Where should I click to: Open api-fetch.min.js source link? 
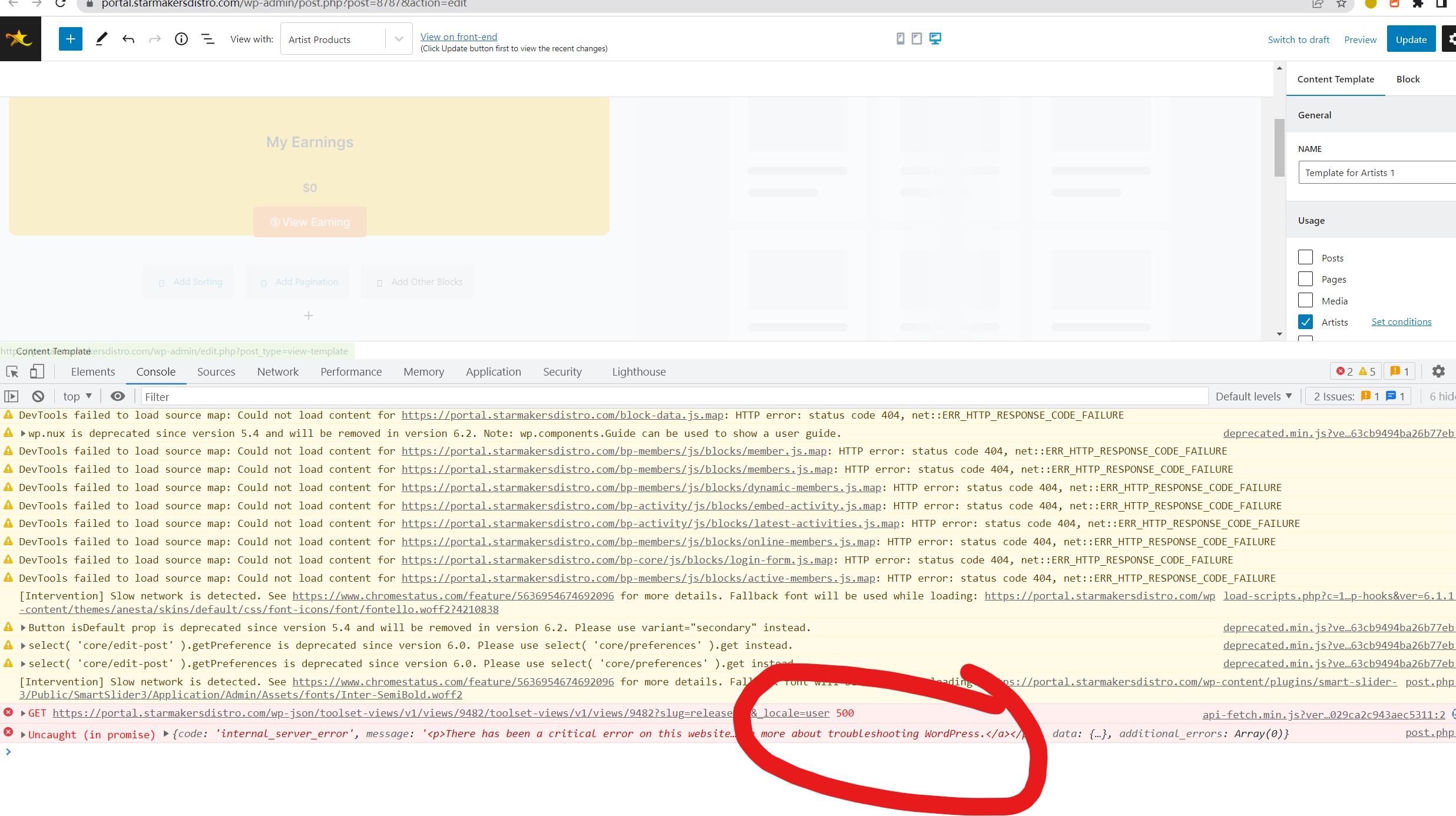tap(1323, 714)
